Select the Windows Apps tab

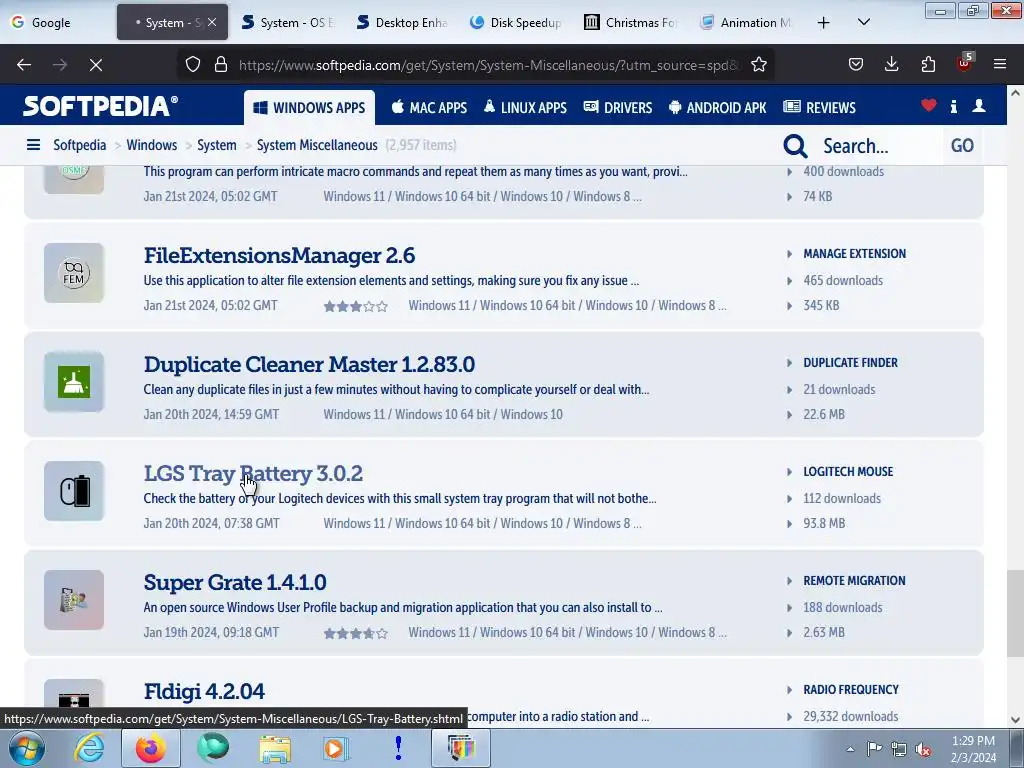click(x=310, y=108)
